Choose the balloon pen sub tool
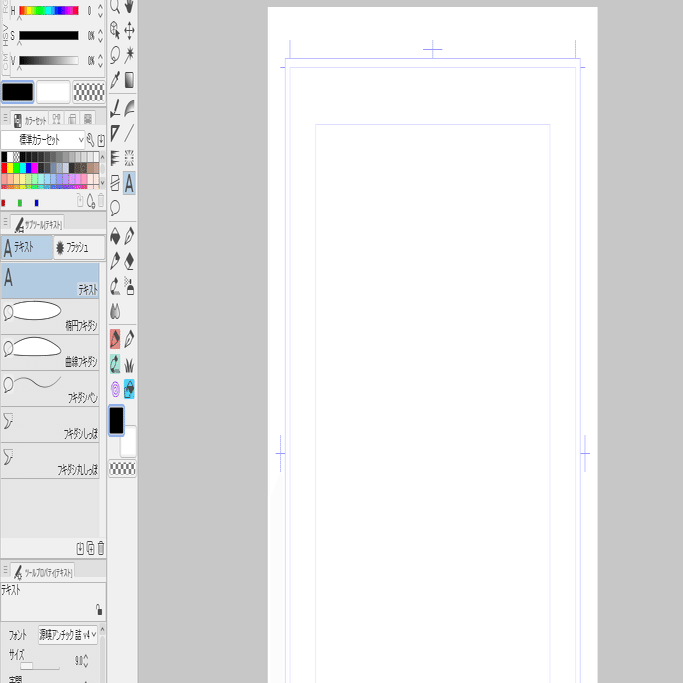 50,389
